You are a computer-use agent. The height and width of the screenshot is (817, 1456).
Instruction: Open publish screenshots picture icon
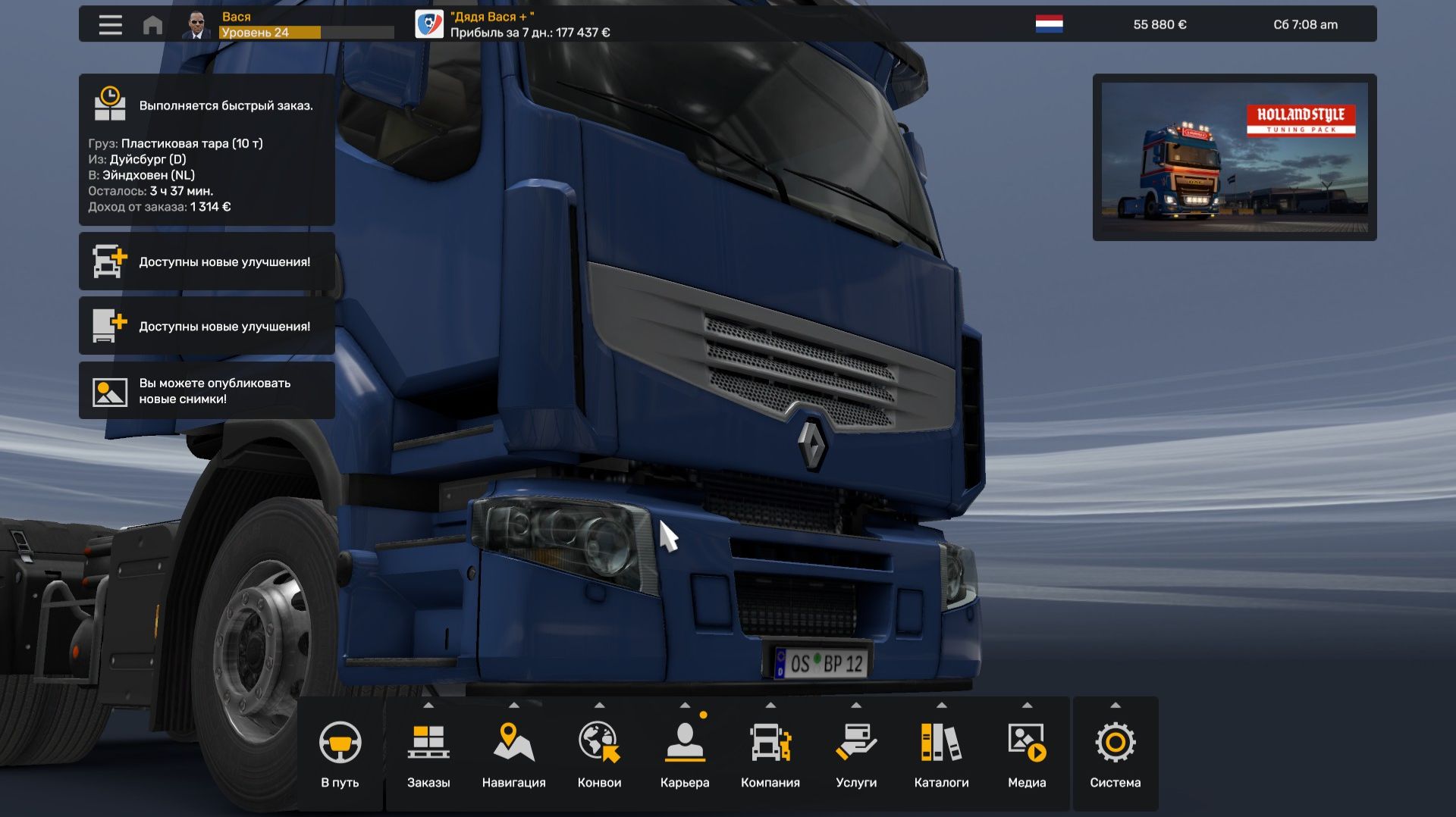pyautogui.click(x=110, y=392)
